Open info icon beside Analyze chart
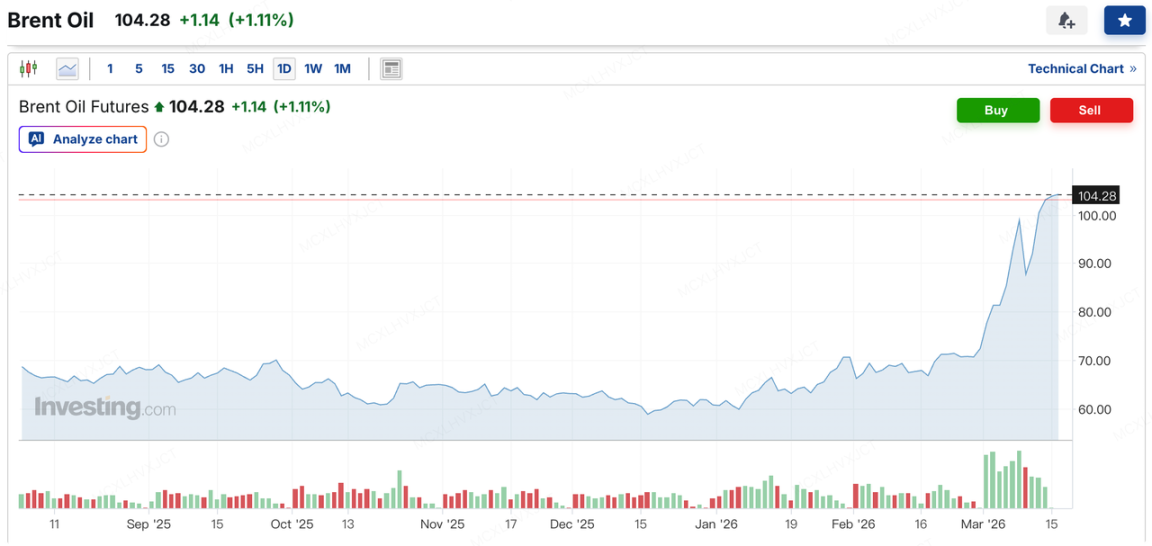Screen dimensions: 1152x546 click(x=161, y=139)
